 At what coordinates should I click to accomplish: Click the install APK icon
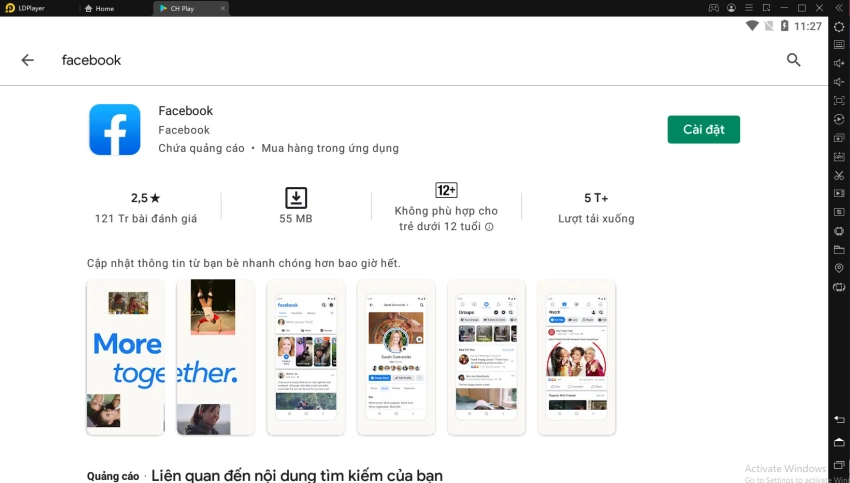[x=839, y=157]
